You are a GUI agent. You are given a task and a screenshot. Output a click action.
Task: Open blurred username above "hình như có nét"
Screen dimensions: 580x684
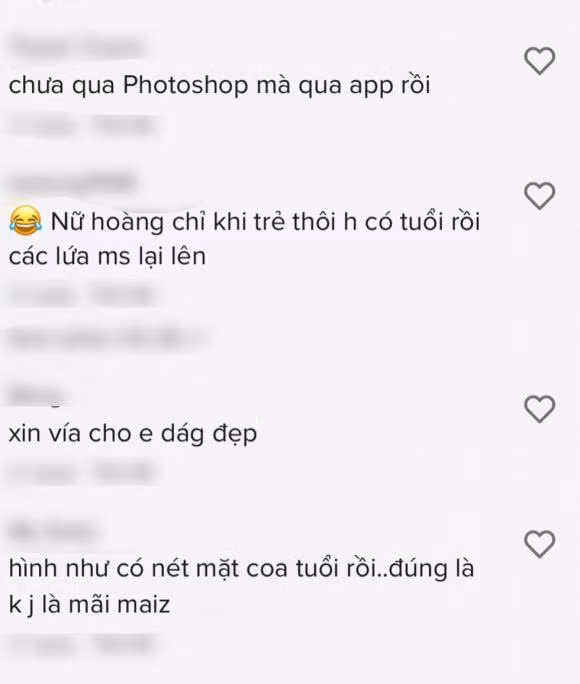tap(52, 532)
